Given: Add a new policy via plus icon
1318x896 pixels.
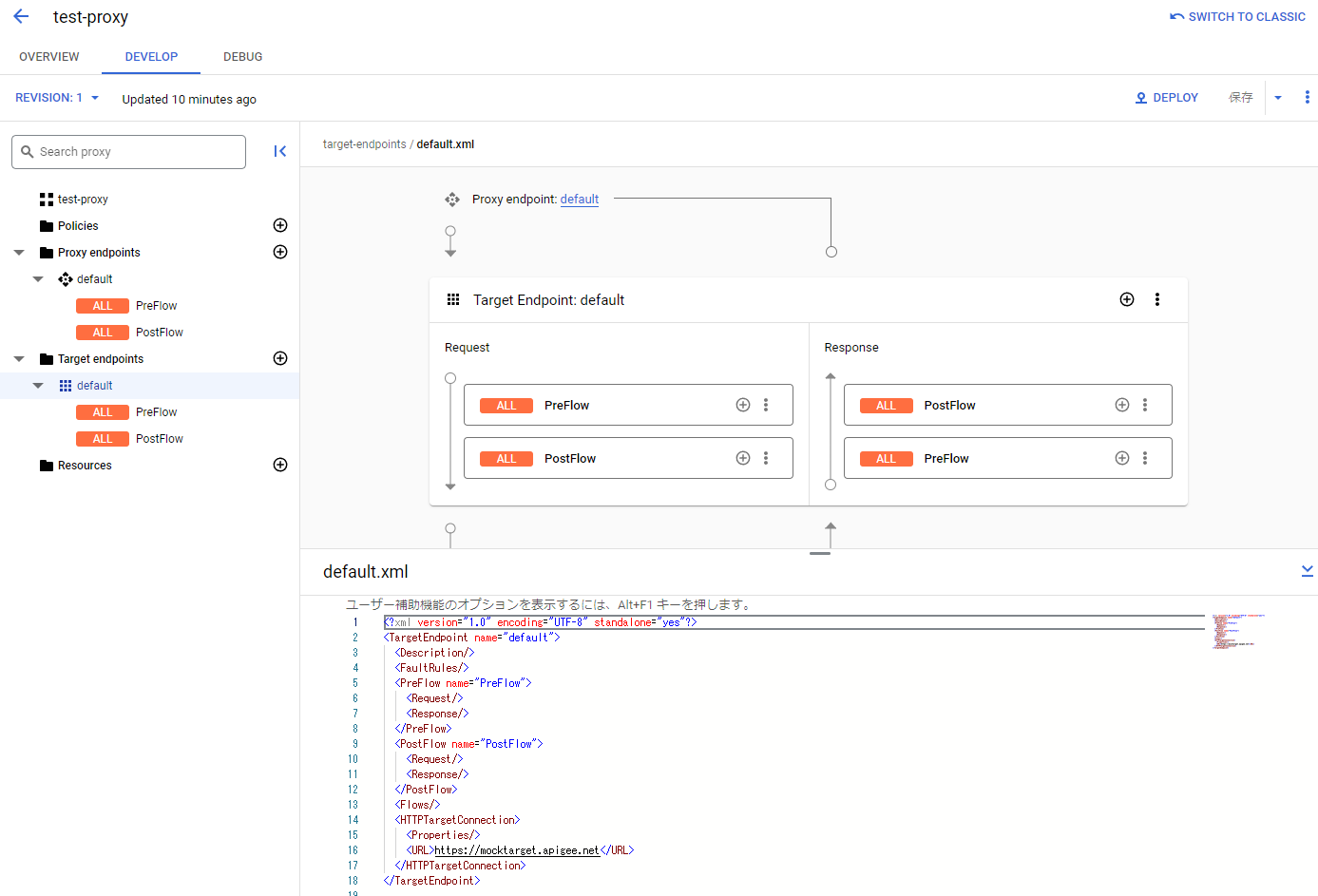Looking at the screenshot, I should (x=280, y=225).
